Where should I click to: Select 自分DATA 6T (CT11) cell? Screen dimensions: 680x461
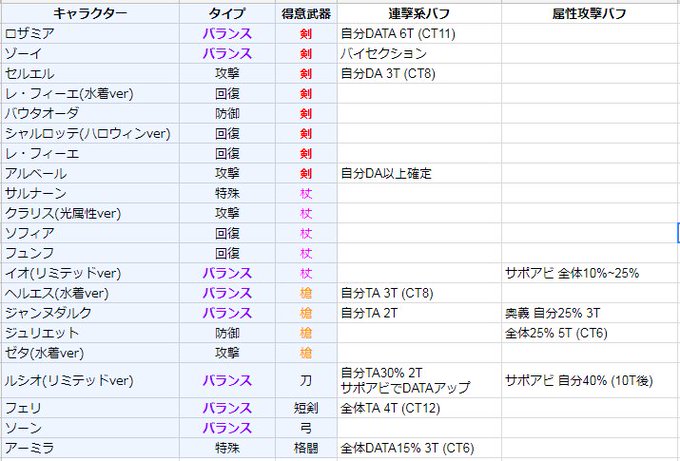pyautogui.click(x=419, y=33)
